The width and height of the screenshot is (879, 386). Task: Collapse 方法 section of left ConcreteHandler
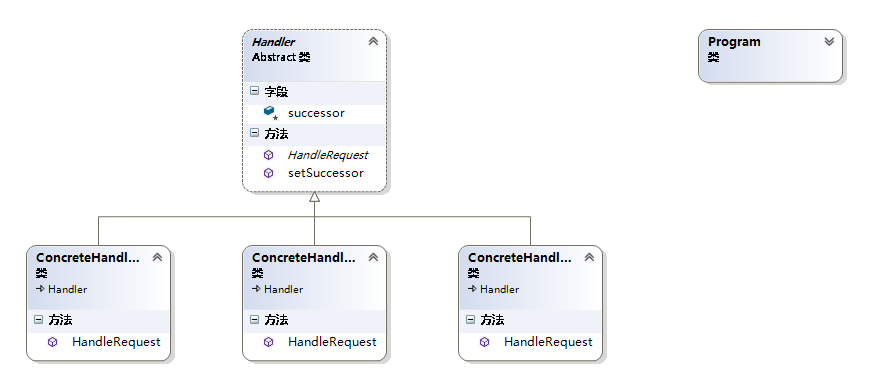point(38,319)
